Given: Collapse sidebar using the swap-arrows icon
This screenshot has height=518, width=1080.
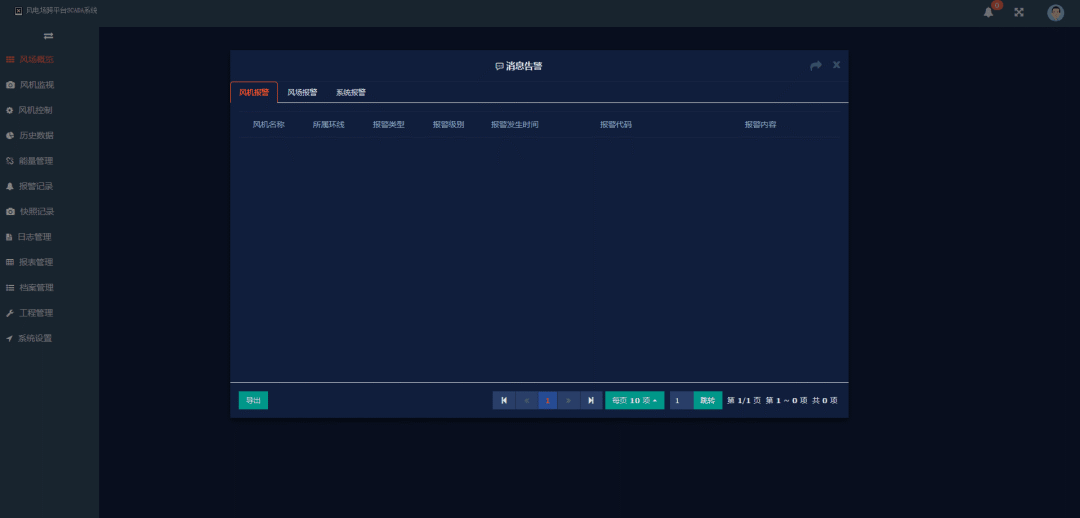Looking at the screenshot, I should tap(48, 36).
